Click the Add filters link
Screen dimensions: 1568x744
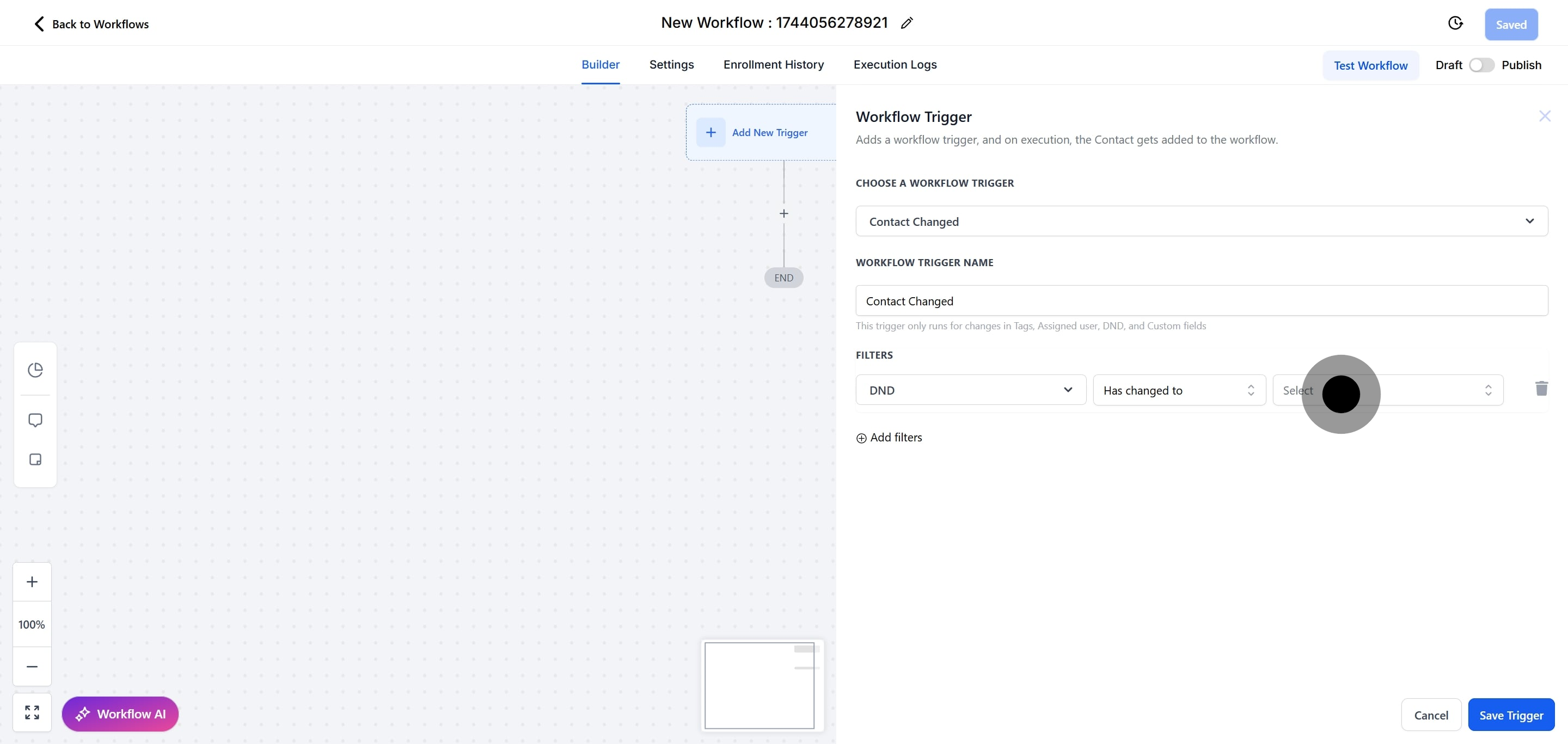[889, 438]
